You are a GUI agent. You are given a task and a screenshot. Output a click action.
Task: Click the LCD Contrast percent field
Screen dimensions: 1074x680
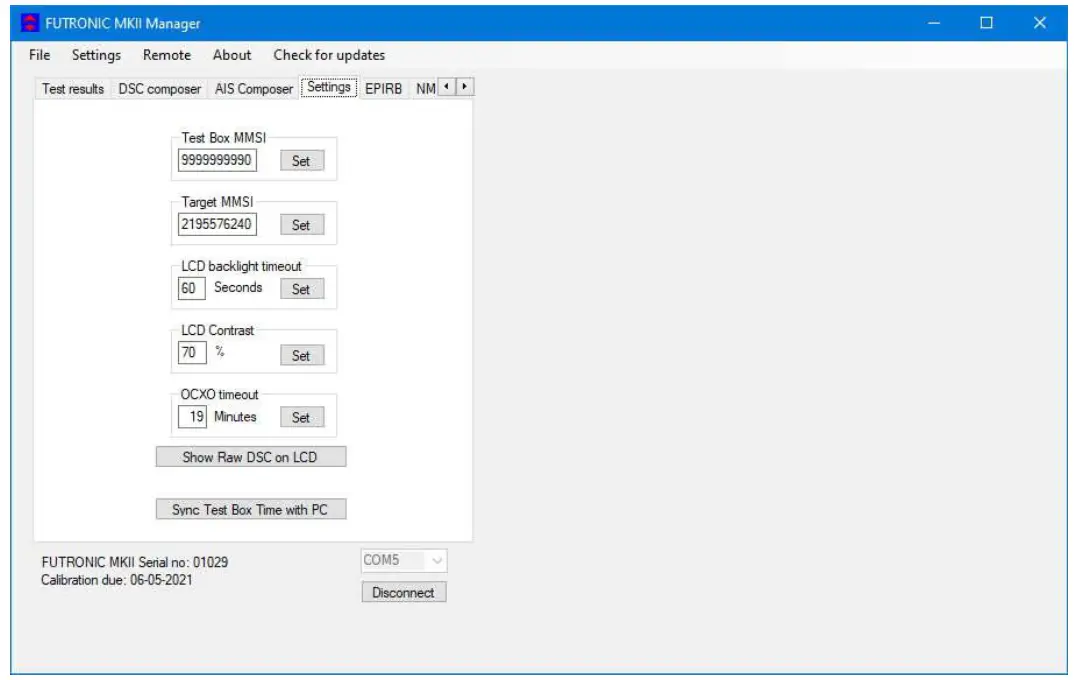(192, 353)
